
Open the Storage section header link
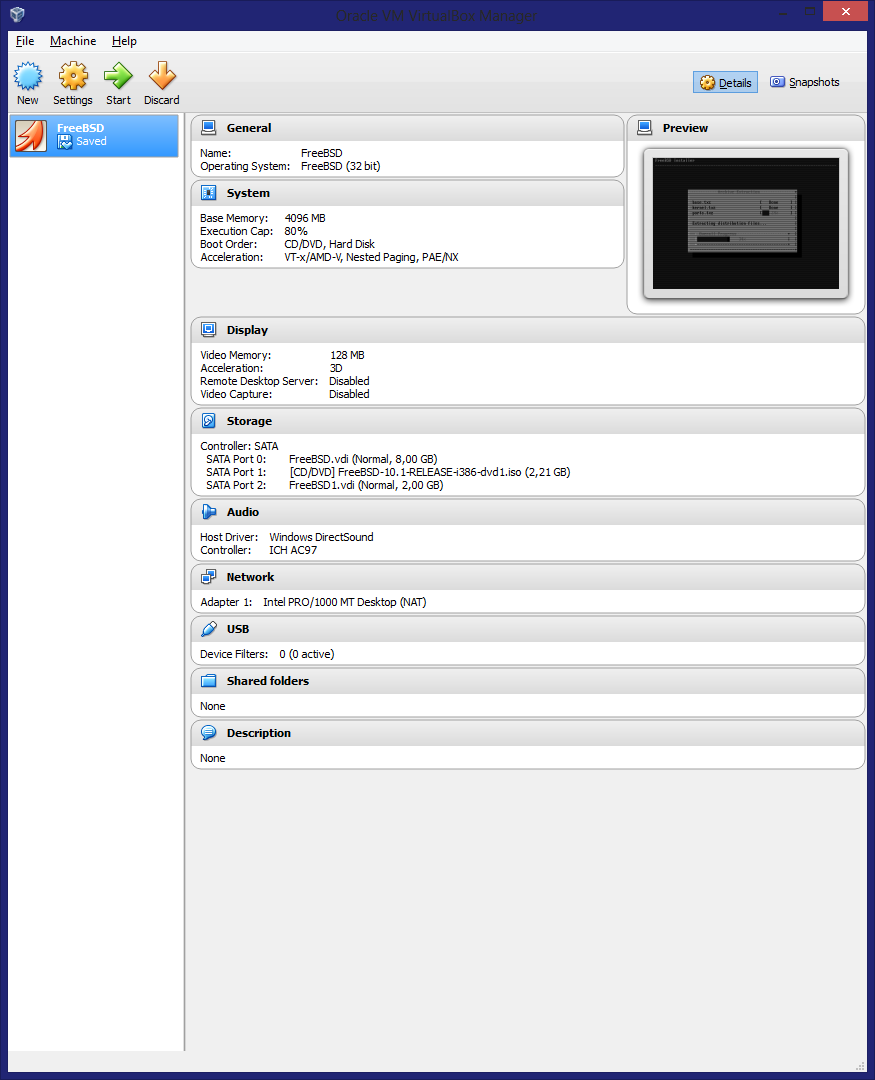point(249,422)
